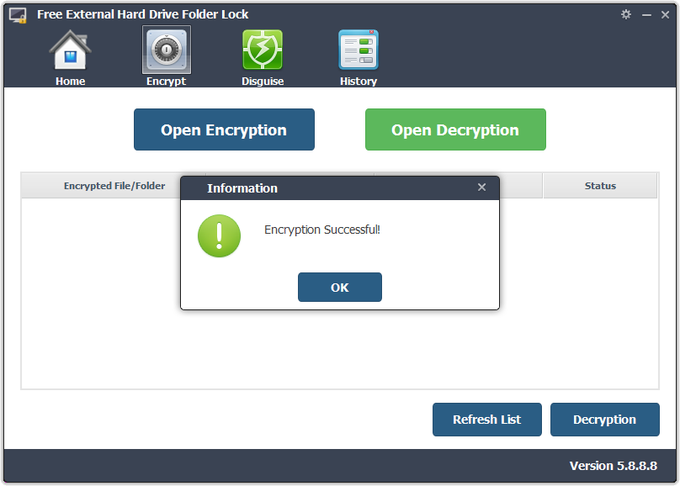Viewport: 680px width, 486px height.
Task: Minimize the Folder Lock window
Action: (x=646, y=14)
